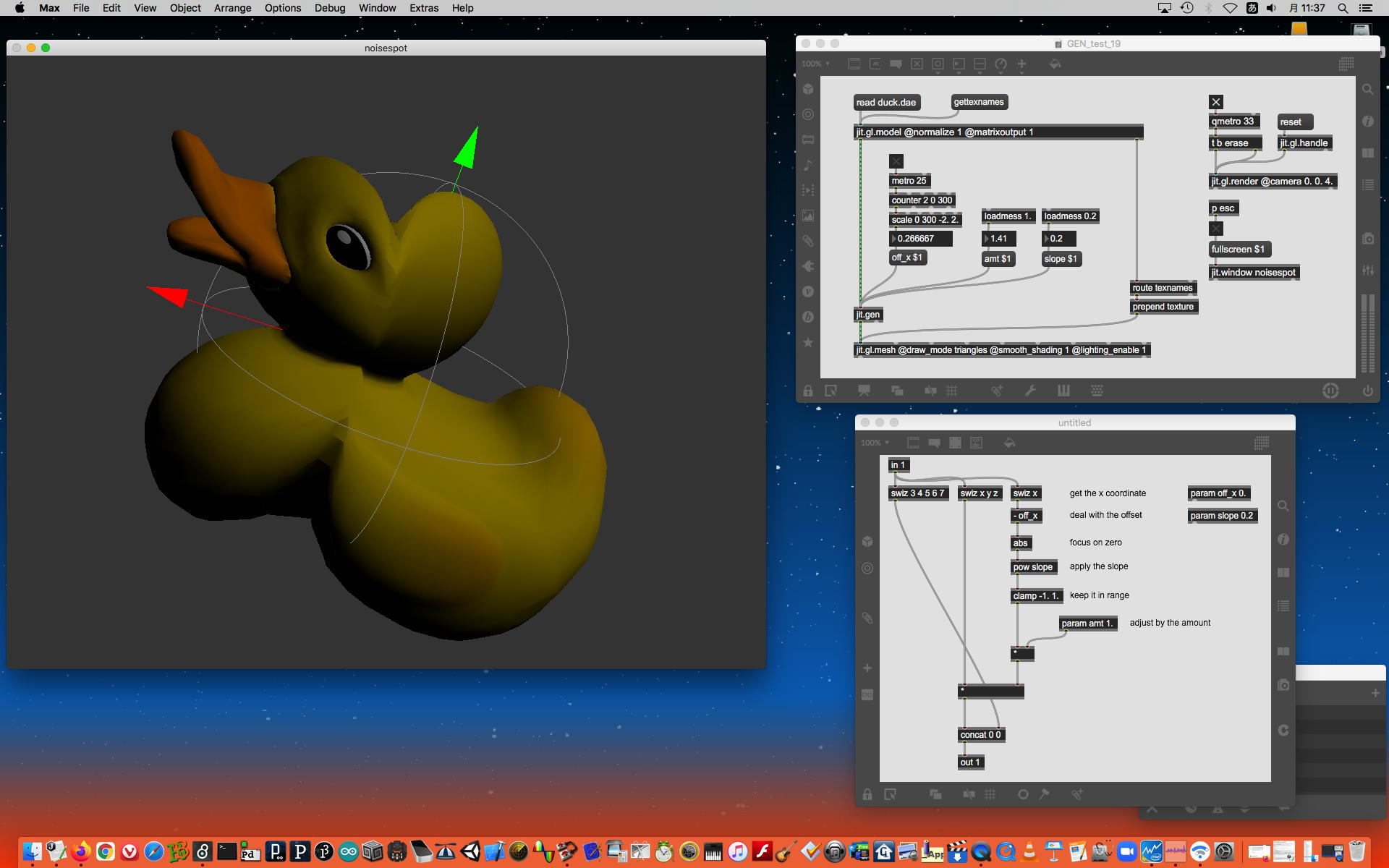The height and width of the screenshot is (868, 1389).
Task: Open the objects cube icon in GEN_test_19 sidebar
Action: 808,89
